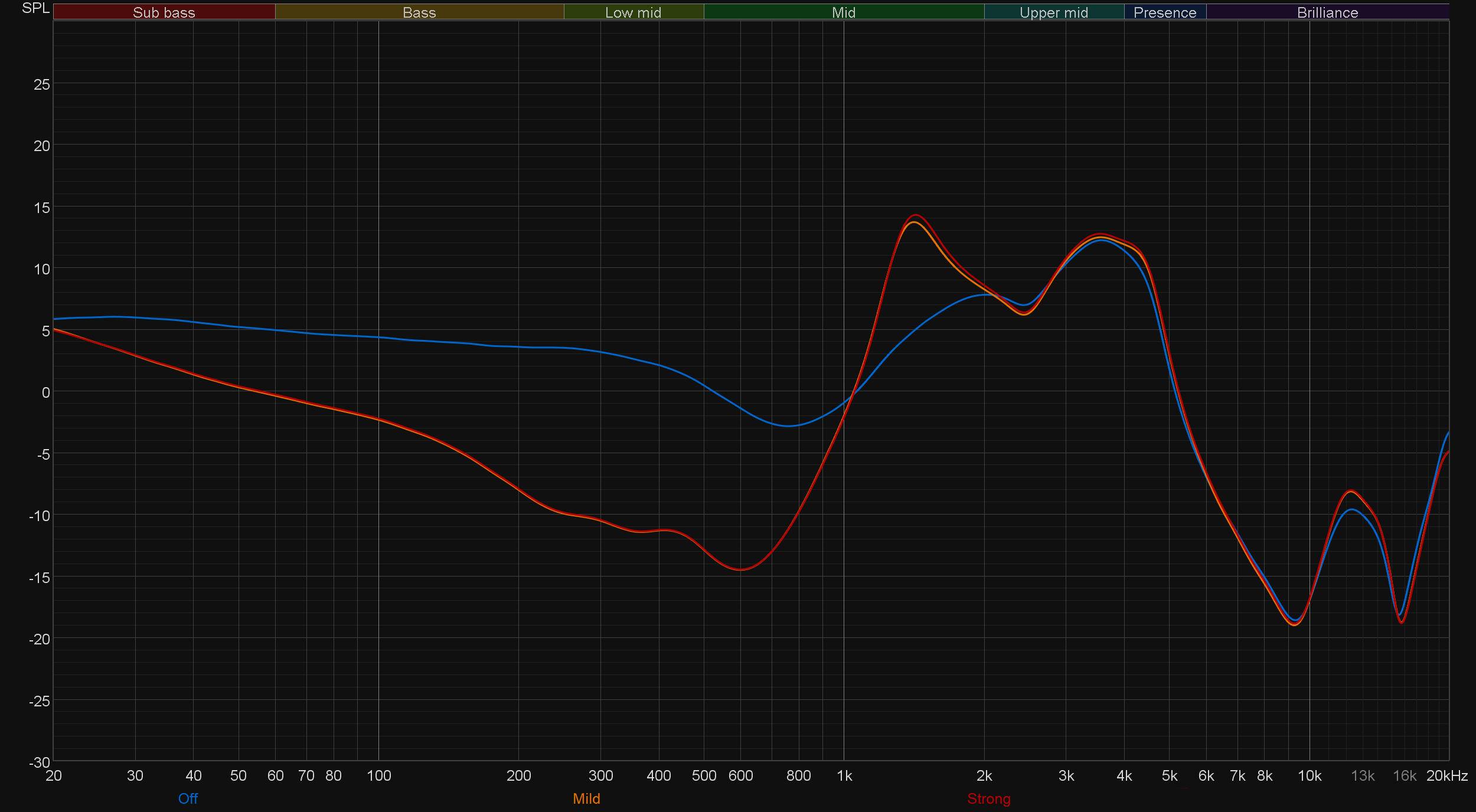Toggle the Mild curve legend label
1476x812 pixels.
pos(586,798)
